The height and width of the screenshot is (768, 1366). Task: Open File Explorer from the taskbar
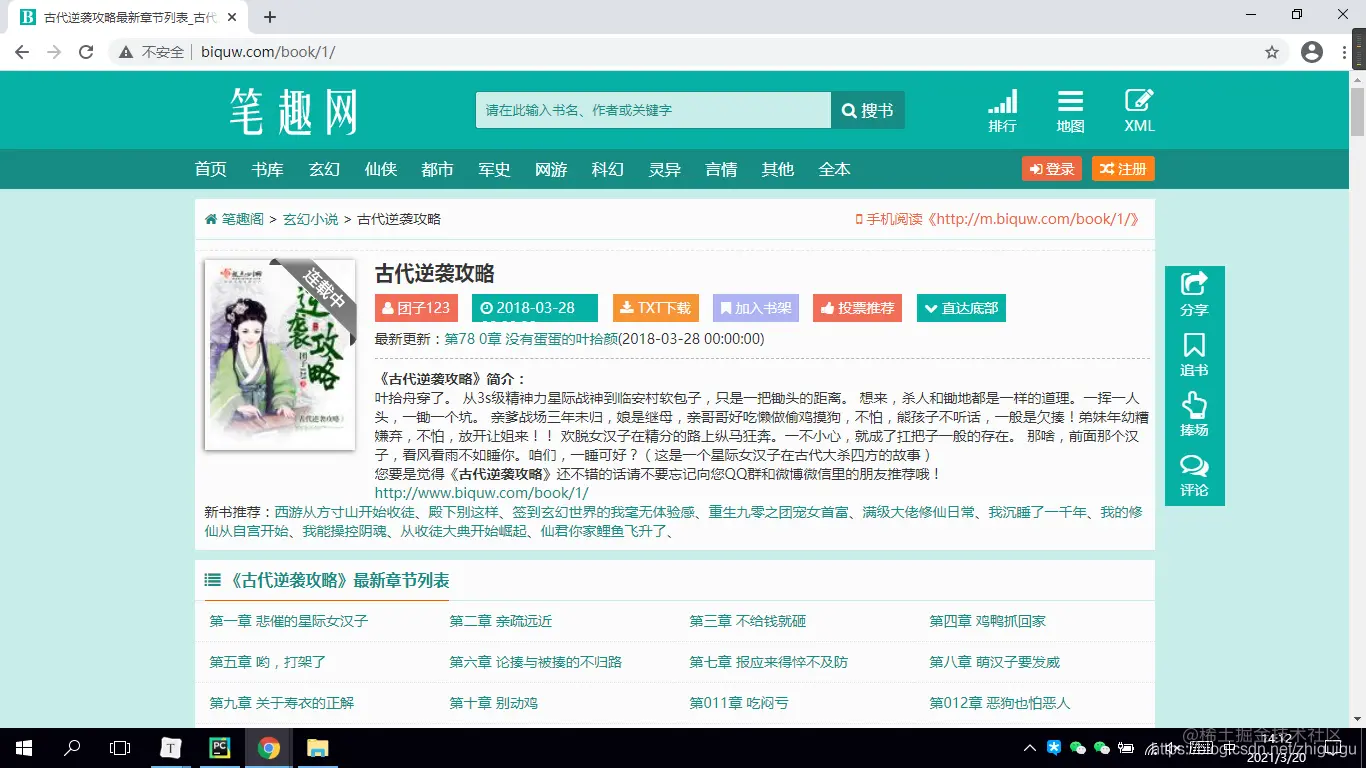point(318,747)
